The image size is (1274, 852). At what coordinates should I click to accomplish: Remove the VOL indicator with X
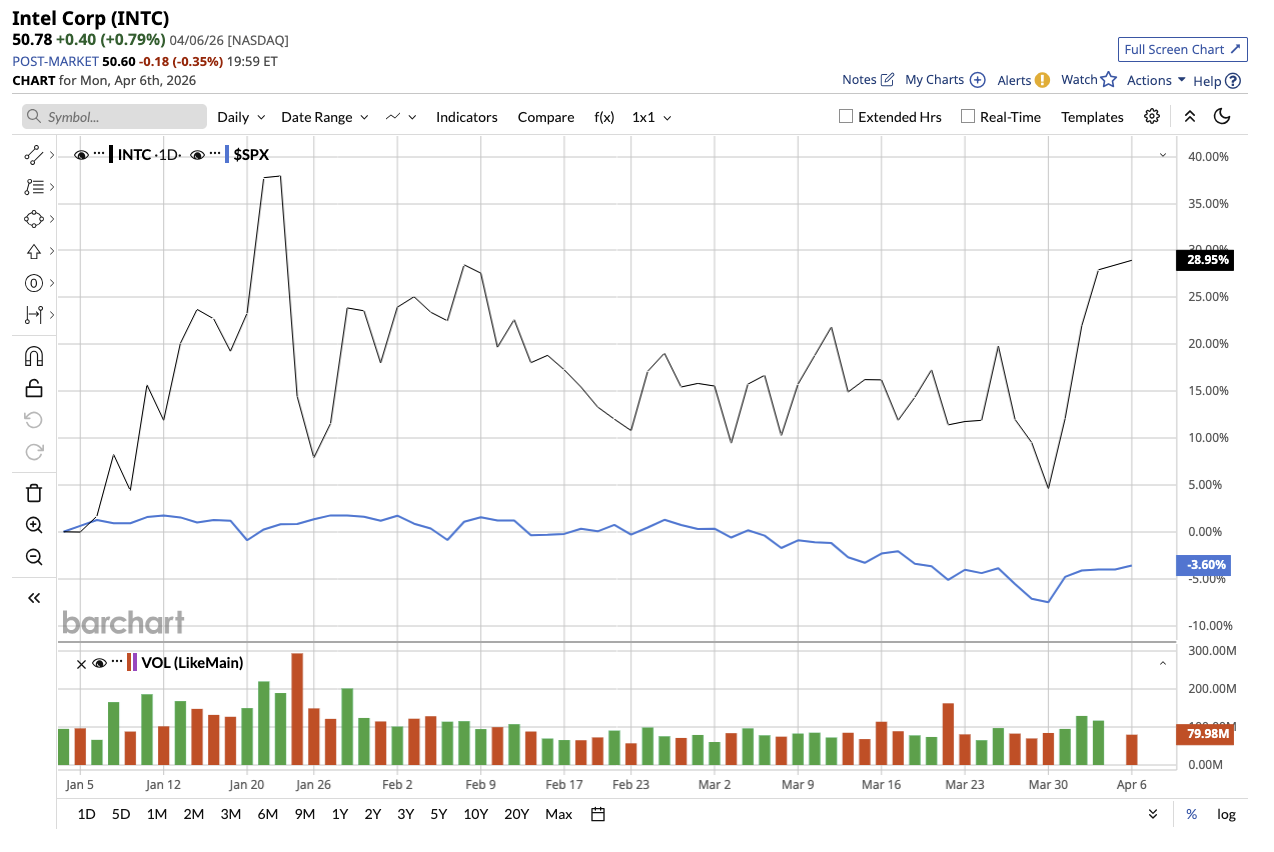[81, 663]
